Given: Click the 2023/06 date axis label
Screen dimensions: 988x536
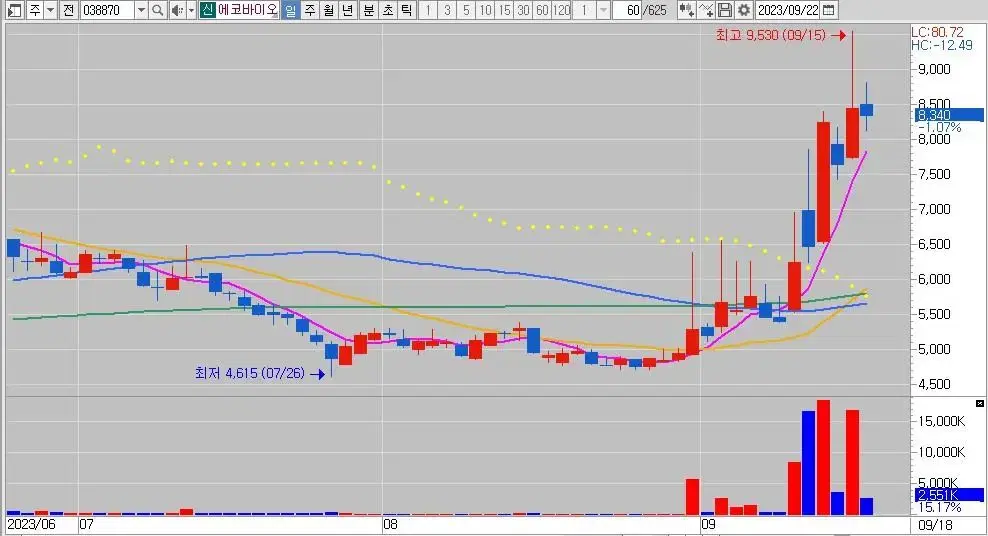Looking at the screenshot, I should tap(32, 525).
